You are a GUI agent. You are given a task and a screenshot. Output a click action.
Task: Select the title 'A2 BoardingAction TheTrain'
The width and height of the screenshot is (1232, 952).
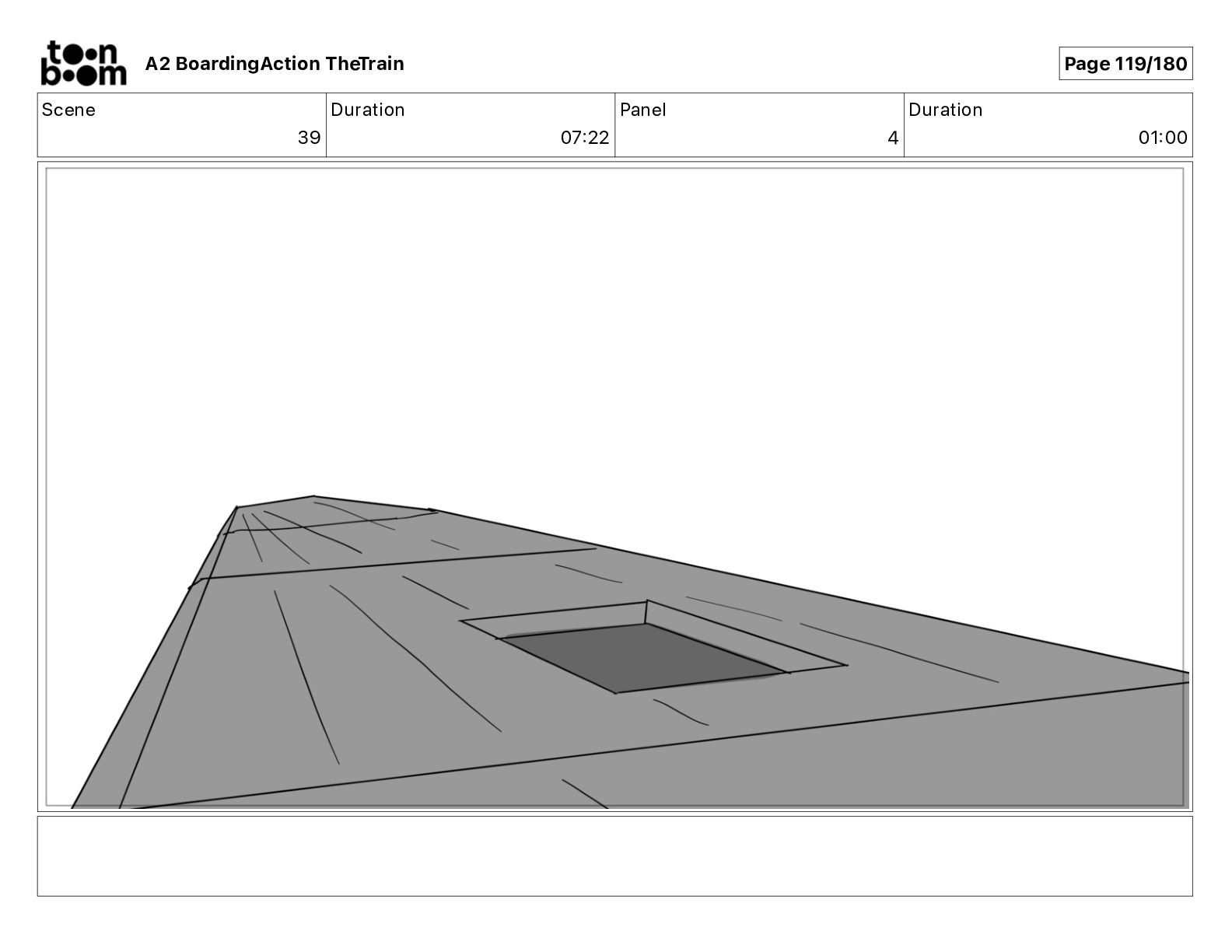(x=275, y=64)
